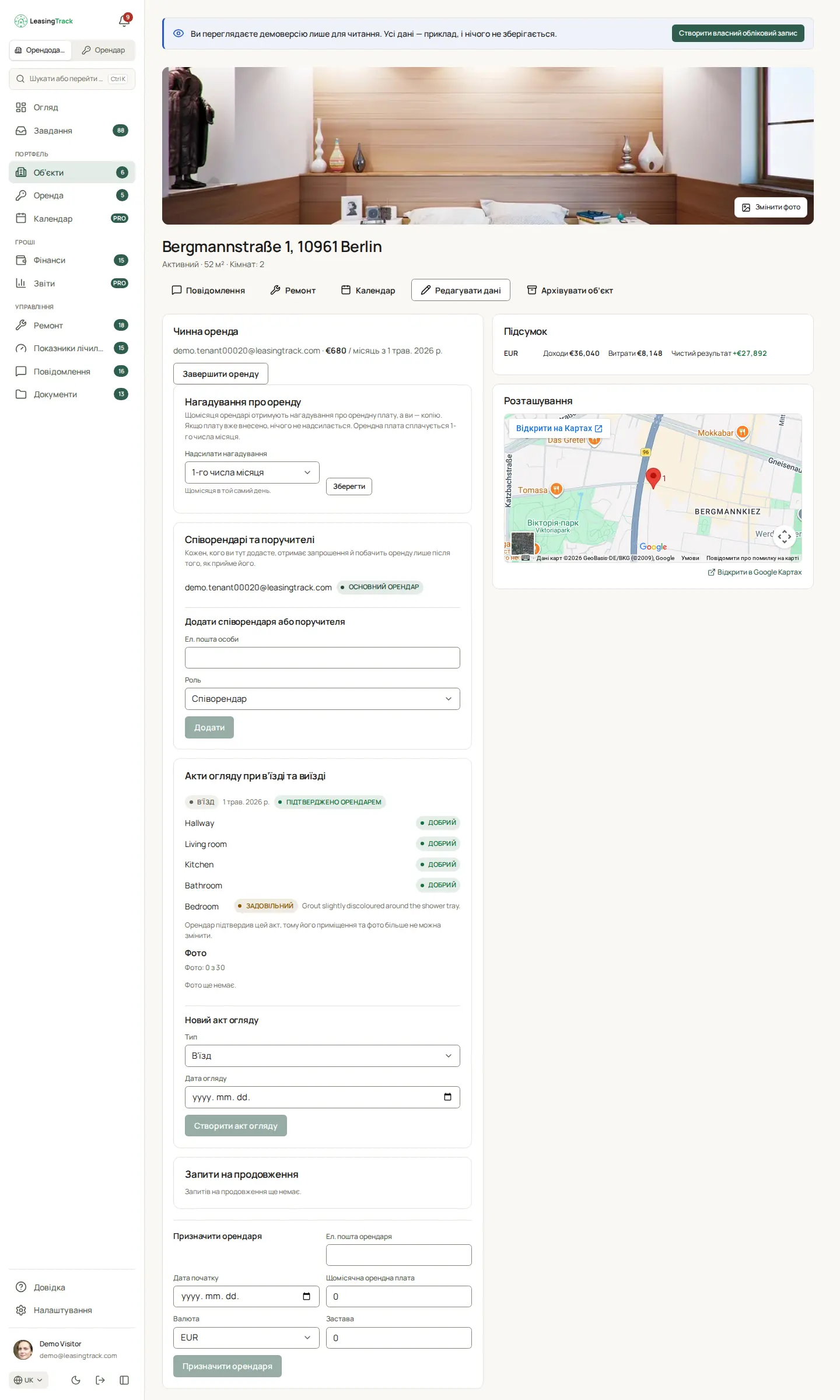Re-center the map with the crosshair control
The height and width of the screenshot is (1400, 840).
pos(785,537)
